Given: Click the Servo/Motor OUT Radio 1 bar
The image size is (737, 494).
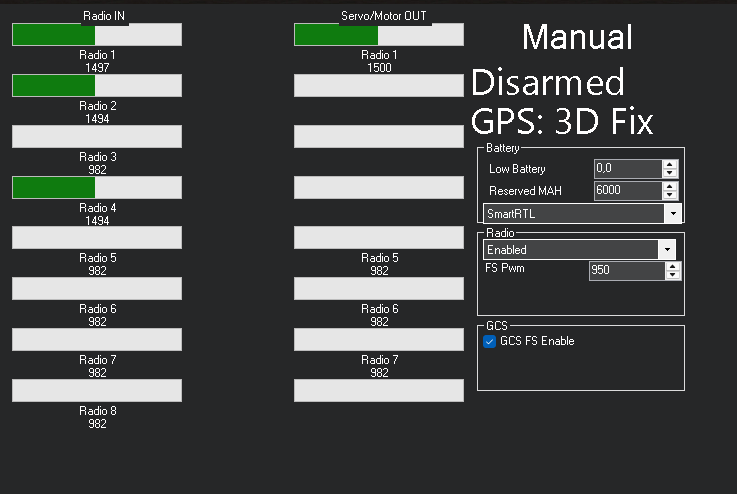Looking at the screenshot, I should (x=378, y=35).
